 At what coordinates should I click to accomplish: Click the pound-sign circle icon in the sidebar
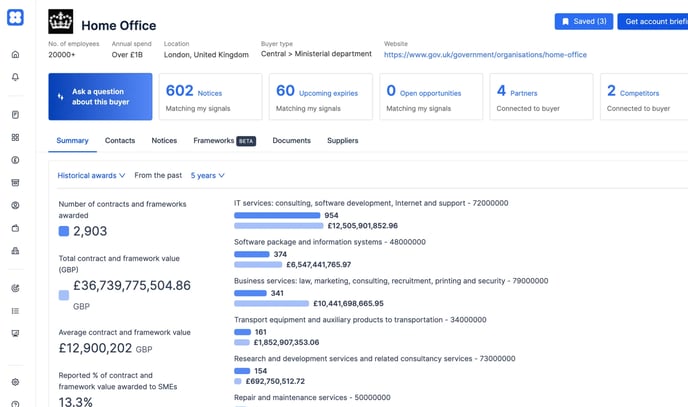point(15,160)
